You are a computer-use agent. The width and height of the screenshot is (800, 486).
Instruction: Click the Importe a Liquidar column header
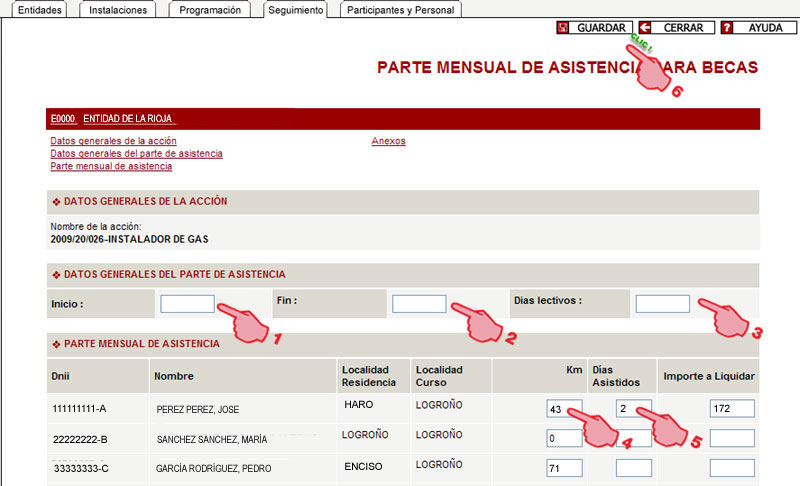pyautogui.click(x=709, y=376)
